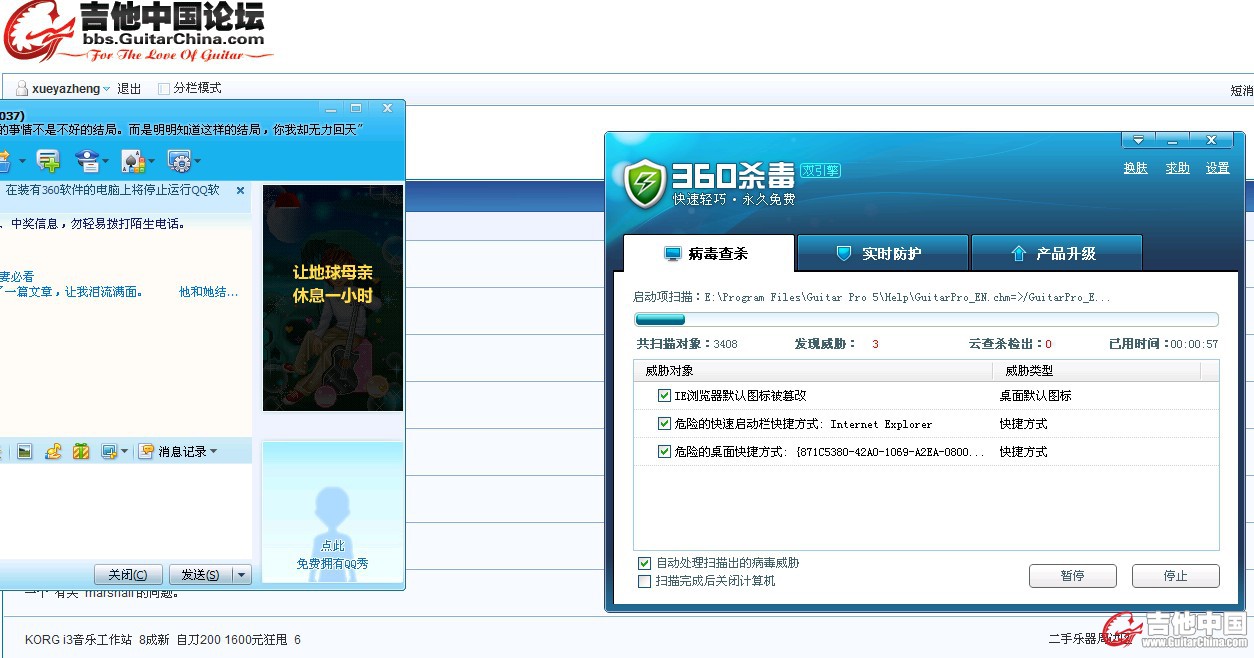Uncheck the IE浏览器默认图标被篡改 threat checkbox
The image size is (1254, 658).
pyautogui.click(x=664, y=396)
